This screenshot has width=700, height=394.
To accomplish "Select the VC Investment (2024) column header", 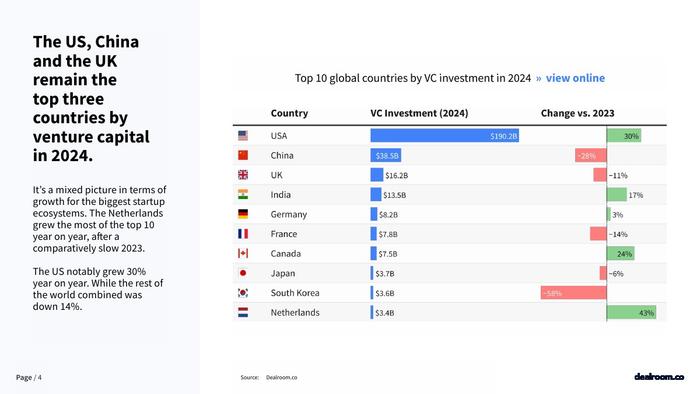I will [419, 113].
